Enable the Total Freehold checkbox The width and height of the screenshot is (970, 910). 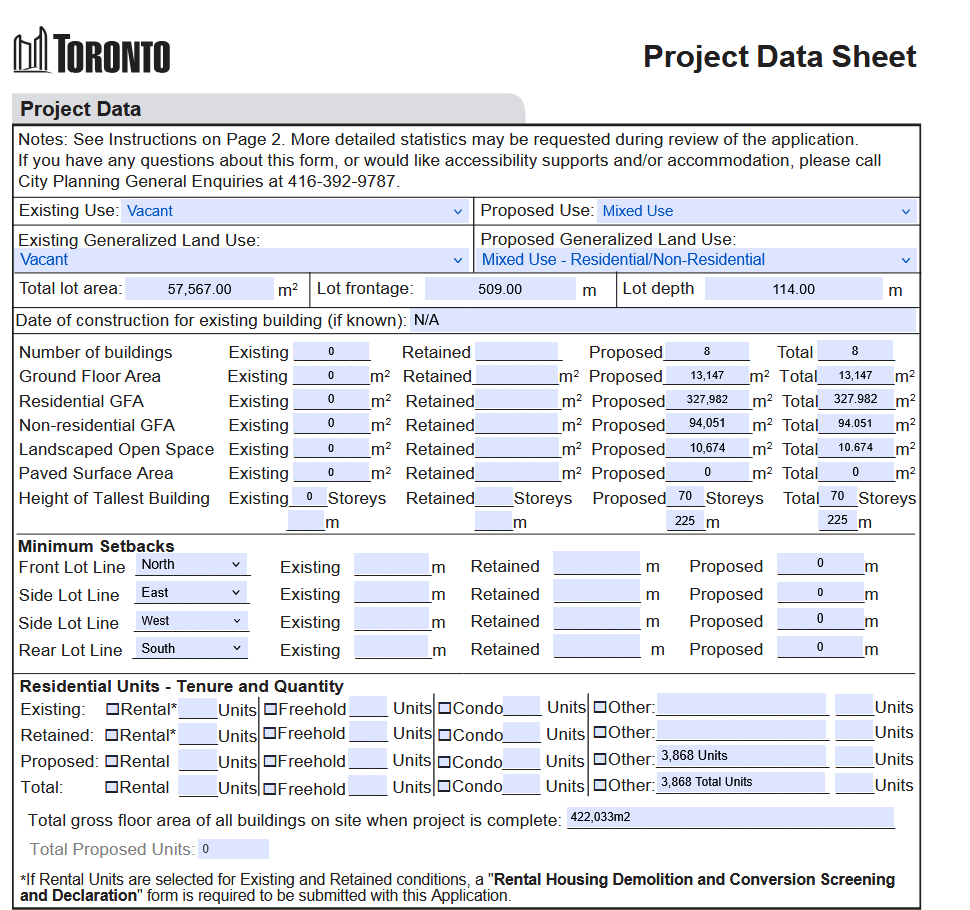(x=270, y=789)
